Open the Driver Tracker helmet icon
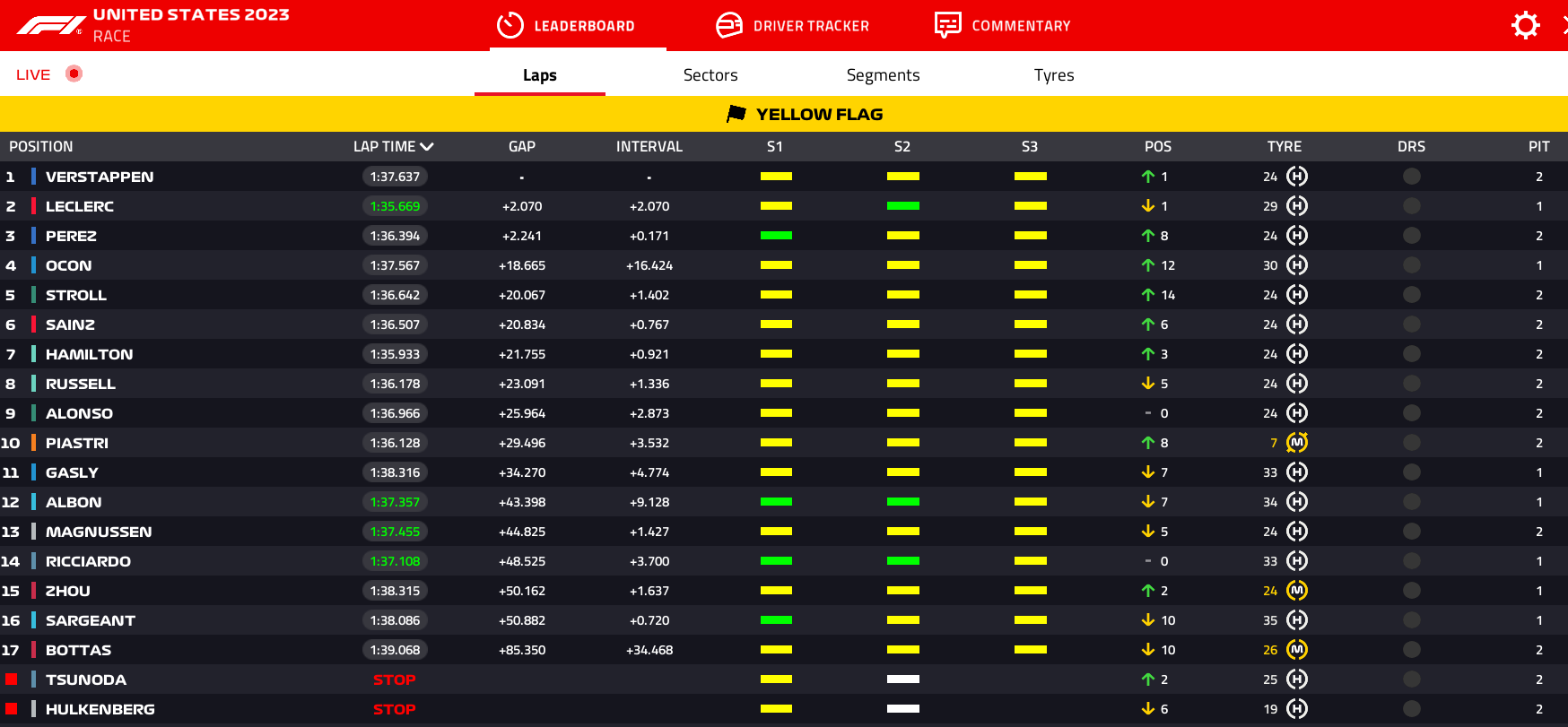1568x727 pixels. [x=729, y=25]
